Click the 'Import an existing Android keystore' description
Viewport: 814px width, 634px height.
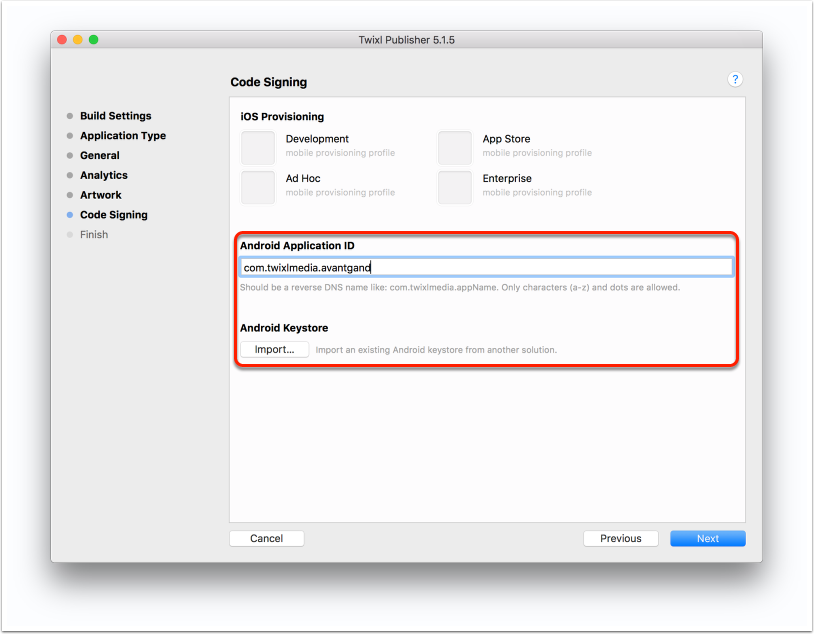click(x=436, y=350)
